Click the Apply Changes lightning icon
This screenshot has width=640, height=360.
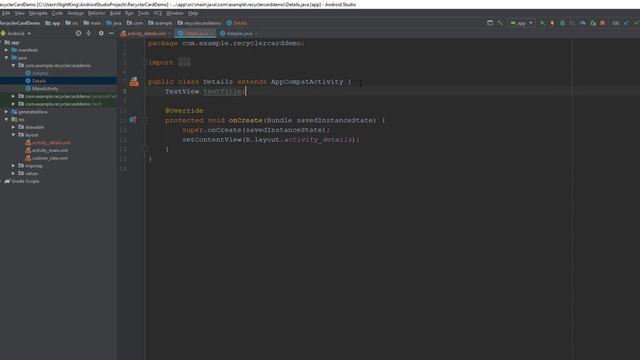(552, 23)
